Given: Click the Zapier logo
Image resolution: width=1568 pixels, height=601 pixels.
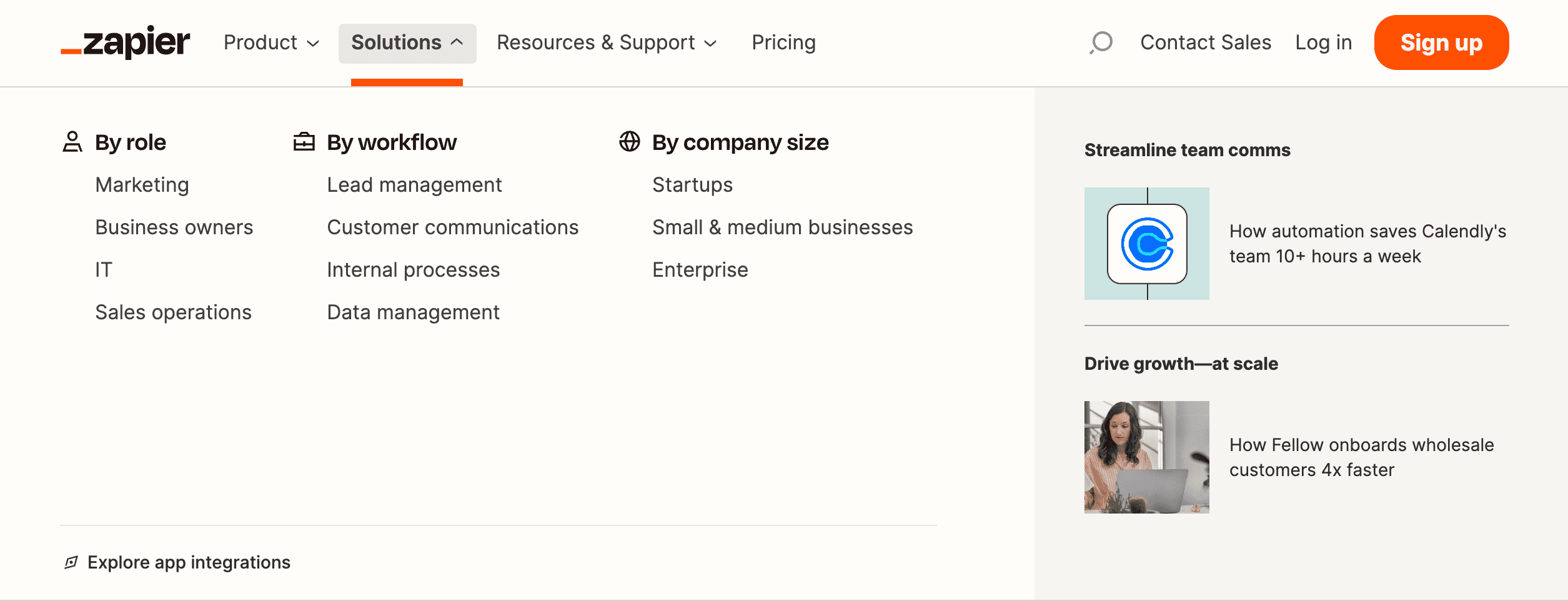Looking at the screenshot, I should pyautogui.click(x=125, y=42).
